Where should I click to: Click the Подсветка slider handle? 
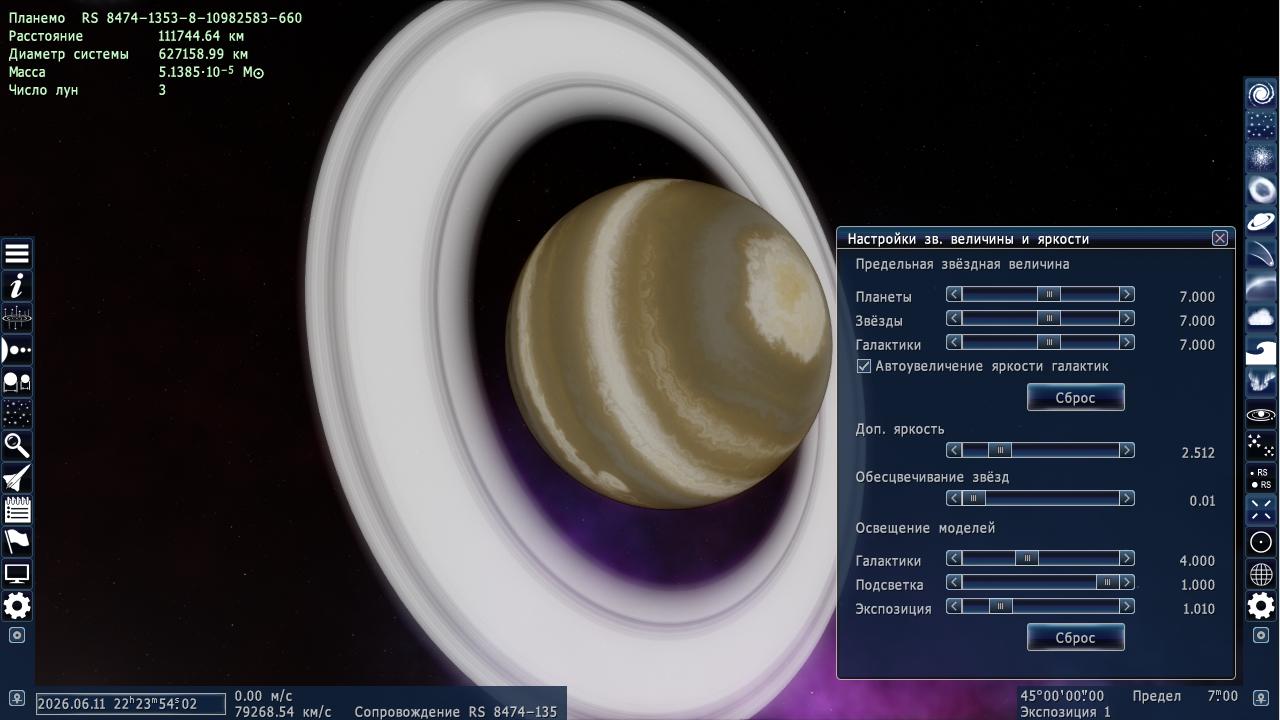point(1107,582)
